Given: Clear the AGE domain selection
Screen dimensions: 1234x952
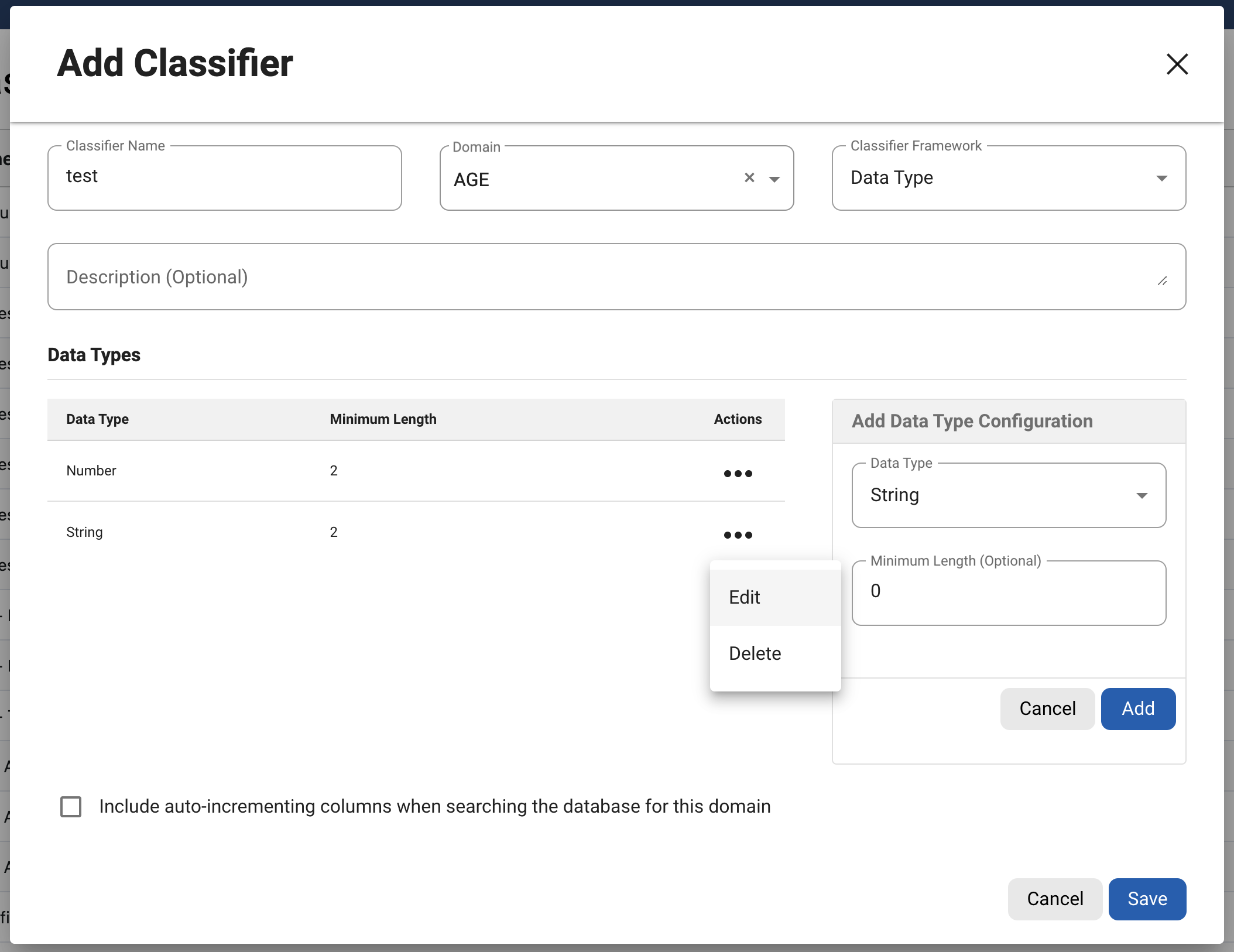Looking at the screenshot, I should point(750,177).
